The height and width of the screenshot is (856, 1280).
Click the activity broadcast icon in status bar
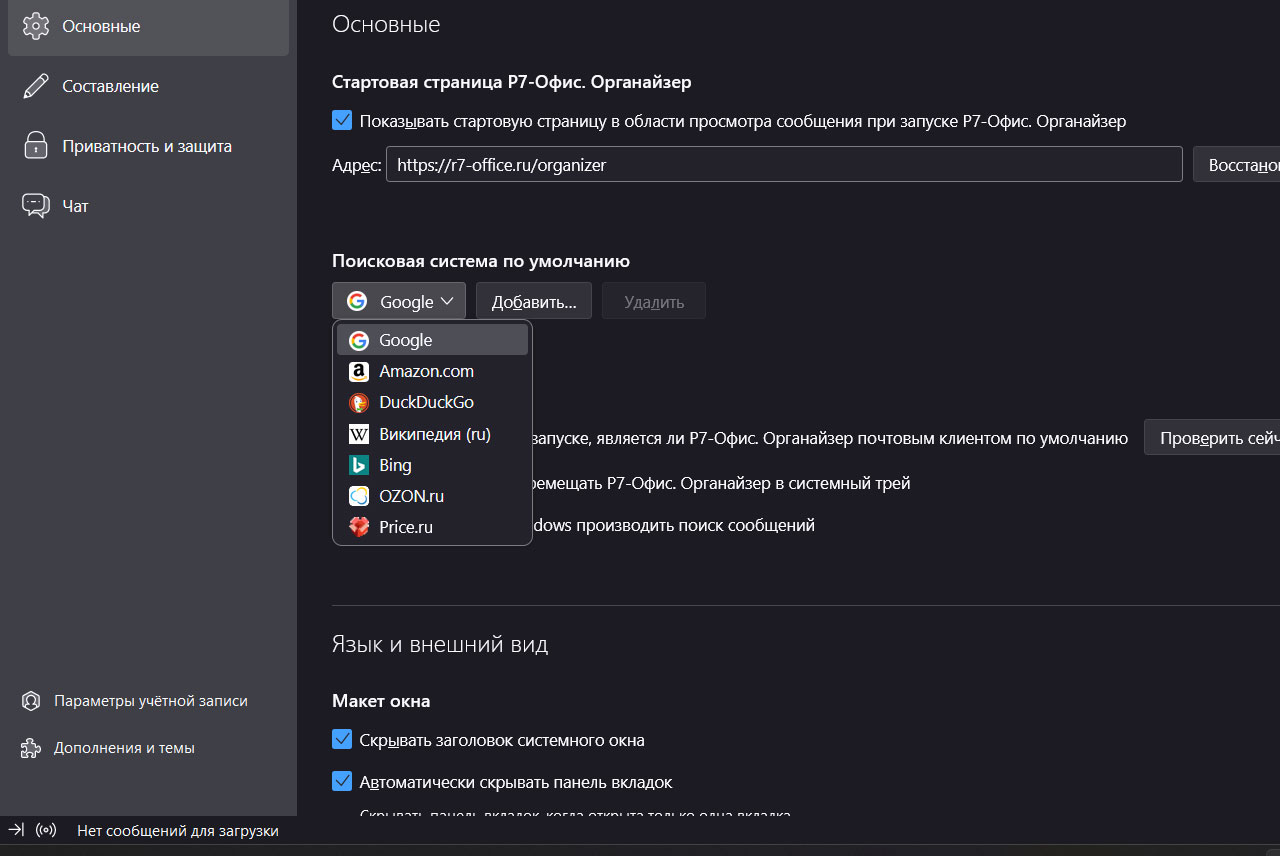pyautogui.click(x=45, y=830)
